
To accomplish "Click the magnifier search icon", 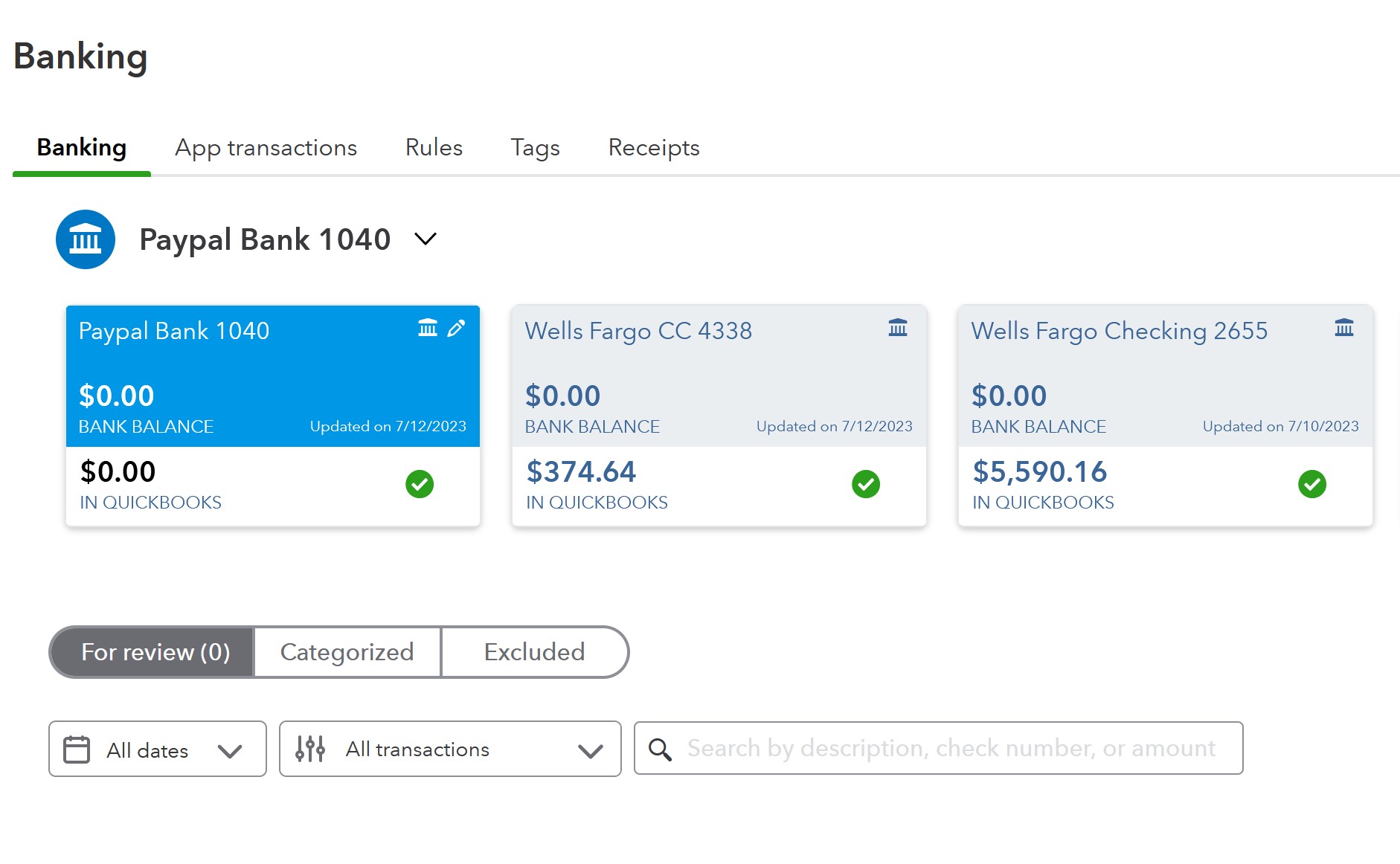I will pos(660,749).
